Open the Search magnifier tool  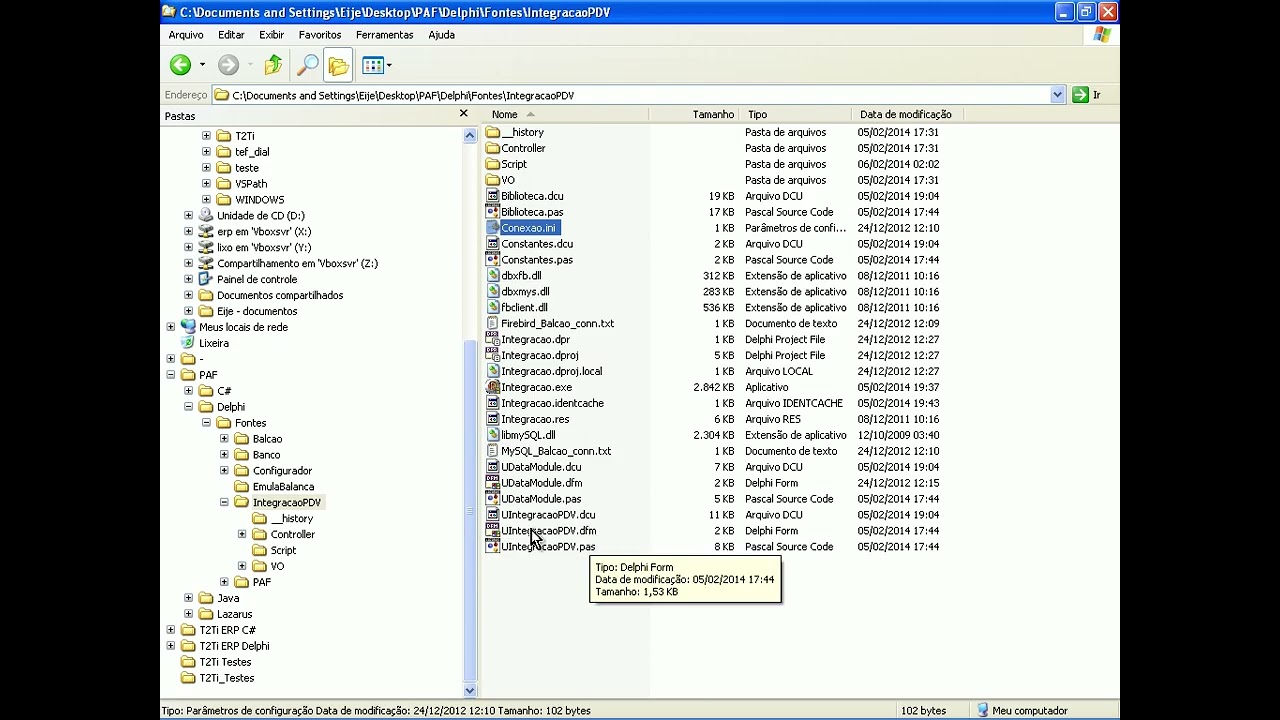pyautogui.click(x=308, y=65)
